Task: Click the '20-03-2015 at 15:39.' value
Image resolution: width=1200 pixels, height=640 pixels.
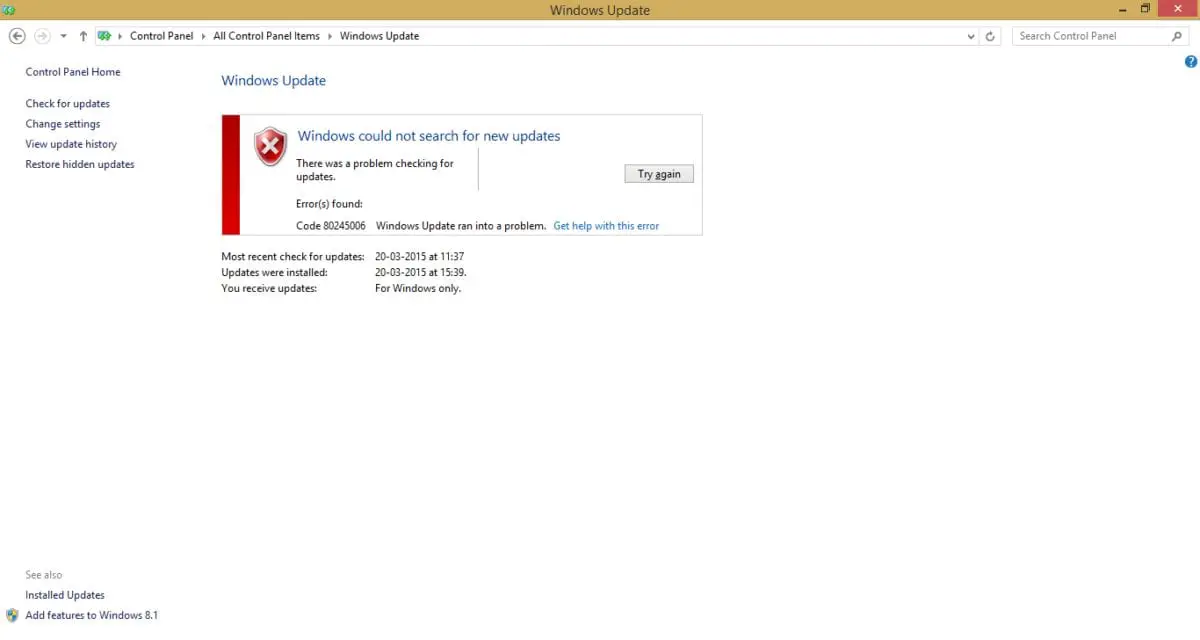Action: point(421,272)
